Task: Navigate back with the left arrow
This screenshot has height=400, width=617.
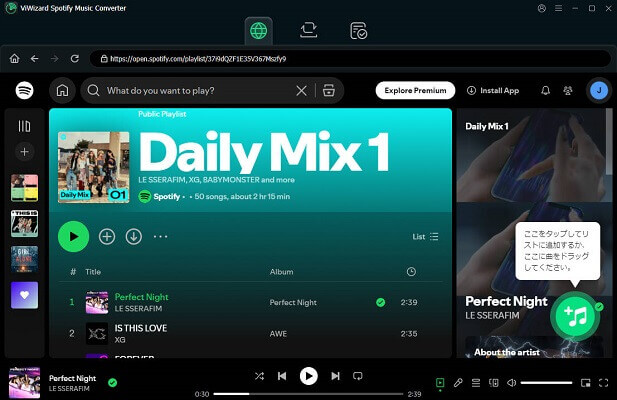Action: pyautogui.click(x=35, y=59)
